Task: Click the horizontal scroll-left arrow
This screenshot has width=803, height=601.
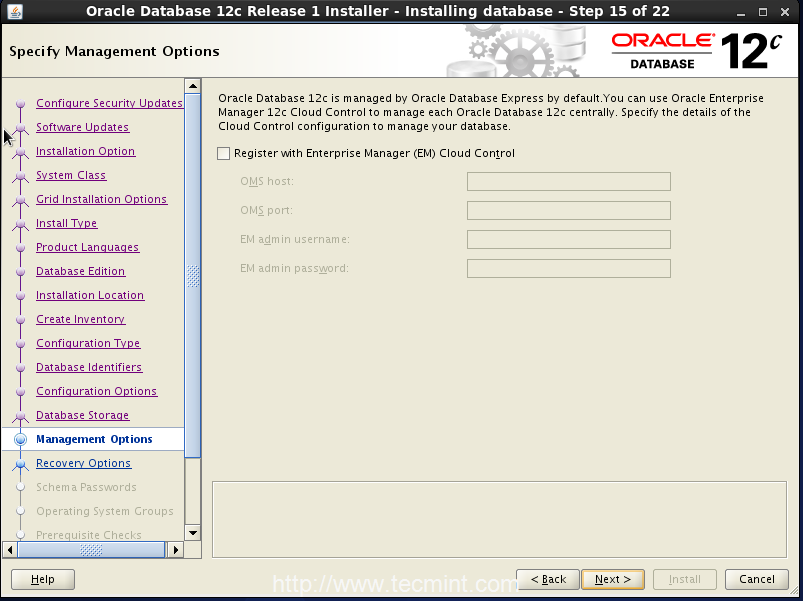Action: tap(10, 550)
